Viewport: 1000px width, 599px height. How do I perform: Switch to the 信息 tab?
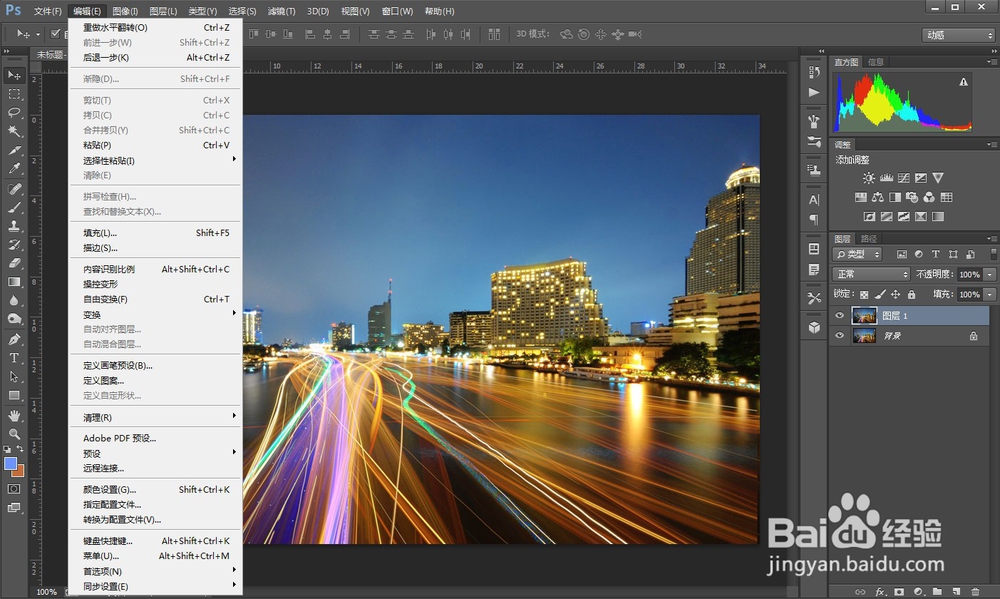tap(876, 62)
